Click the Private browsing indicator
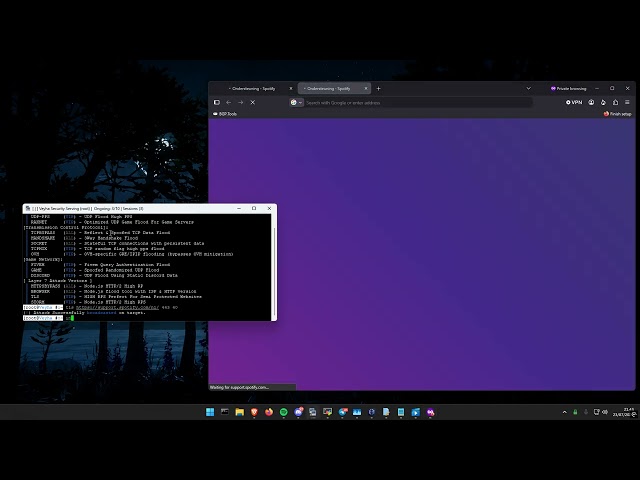This screenshot has height=480, width=640. (x=569, y=89)
